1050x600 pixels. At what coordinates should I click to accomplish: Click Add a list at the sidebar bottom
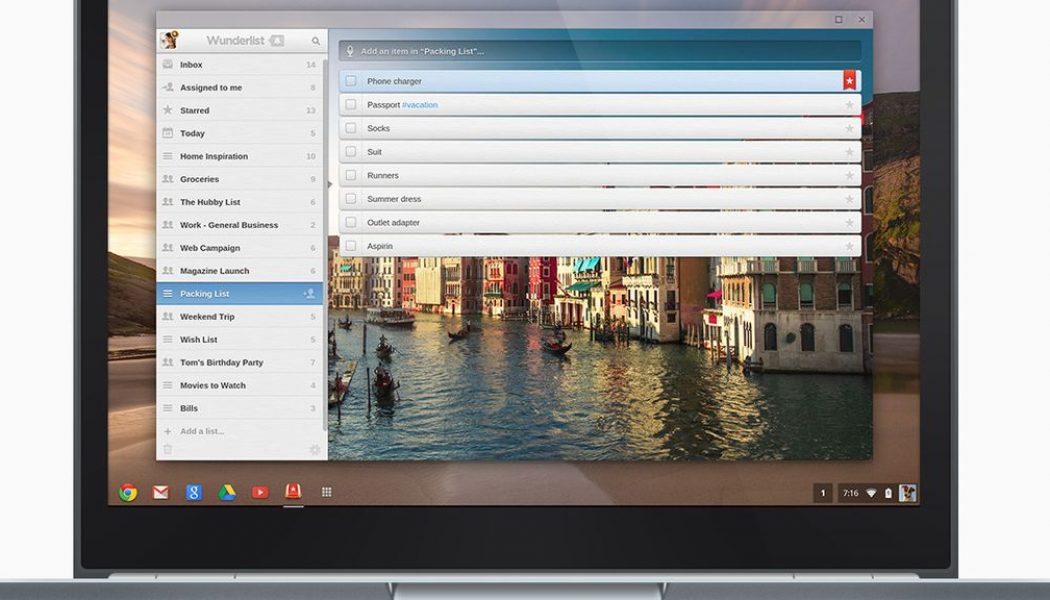coord(200,431)
